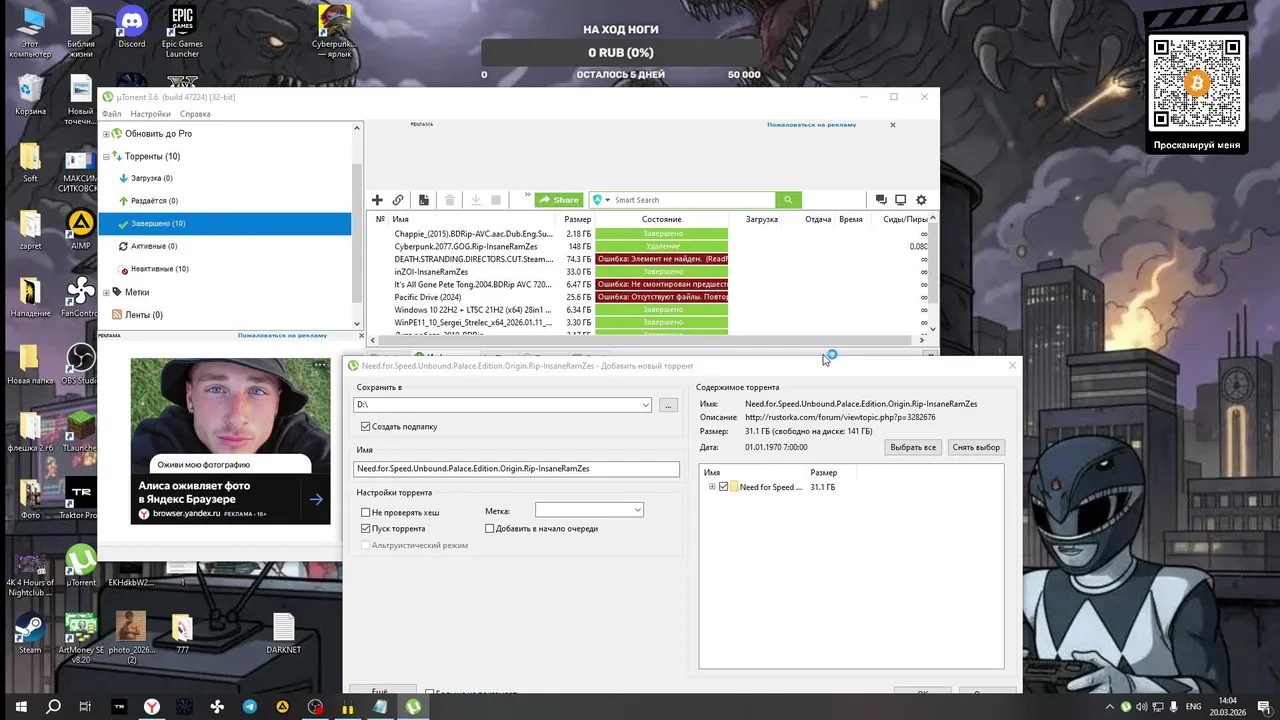Click the Start Torrent download-arrow icon
Viewport: 1280px width, 720px height.
(476, 200)
